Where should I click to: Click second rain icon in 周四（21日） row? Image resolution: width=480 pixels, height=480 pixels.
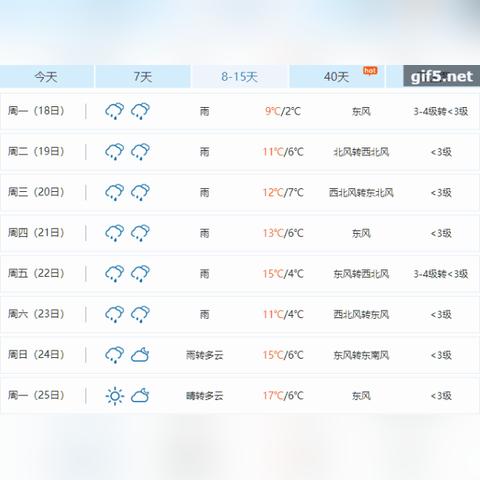140,233
